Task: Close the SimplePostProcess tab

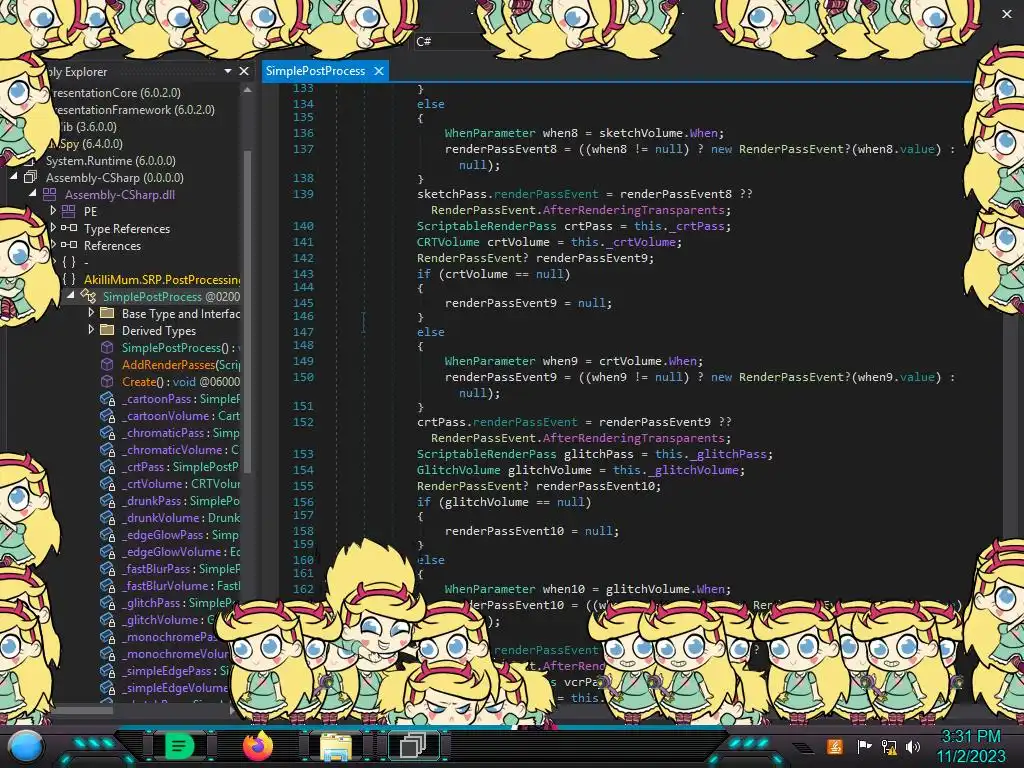Action: [x=379, y=71]
